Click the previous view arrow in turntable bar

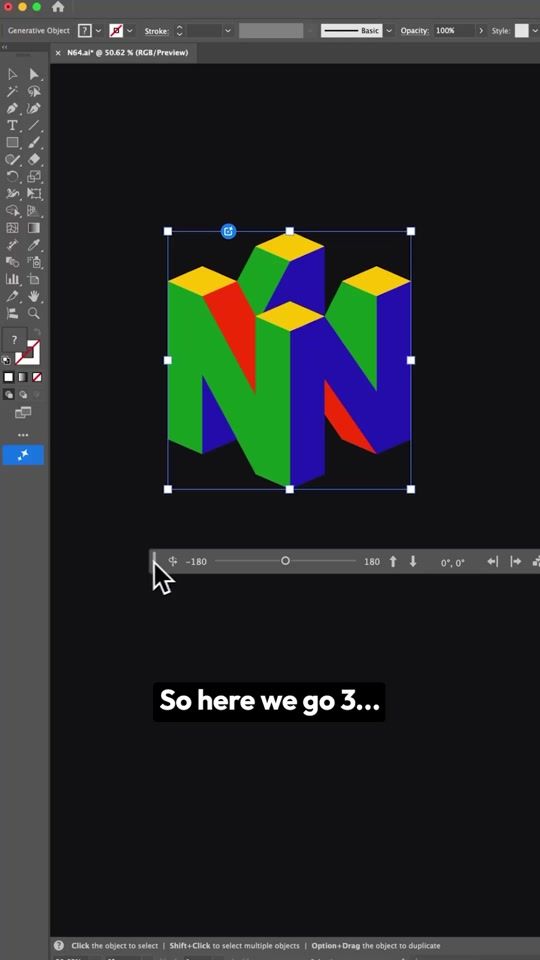(492, 561)
